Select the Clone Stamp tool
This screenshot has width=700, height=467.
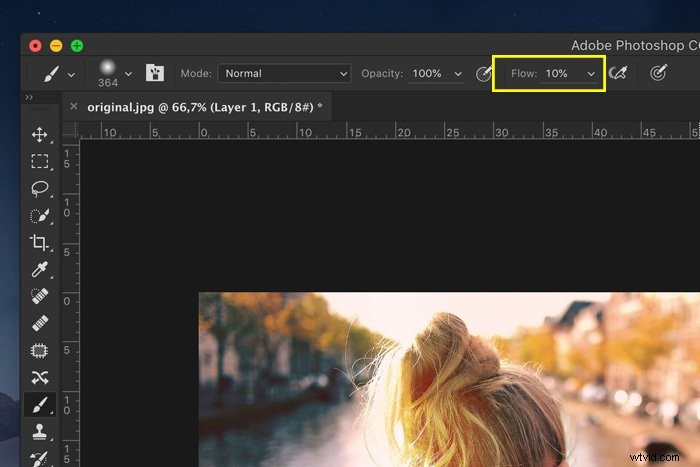coord(40,432)
